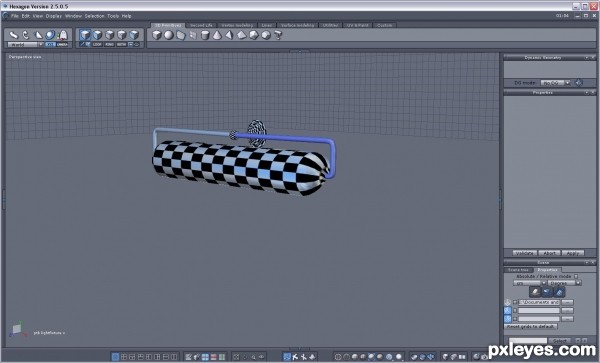Create a Cone primitive

(217, 35)
